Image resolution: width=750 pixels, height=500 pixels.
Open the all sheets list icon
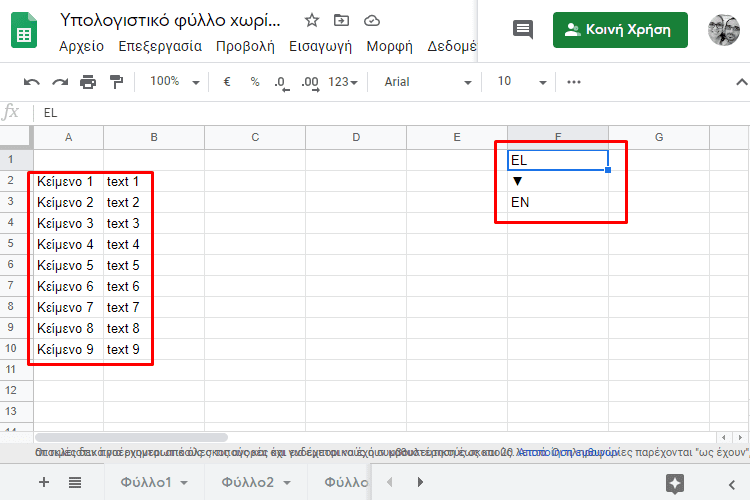pos(75,482)
